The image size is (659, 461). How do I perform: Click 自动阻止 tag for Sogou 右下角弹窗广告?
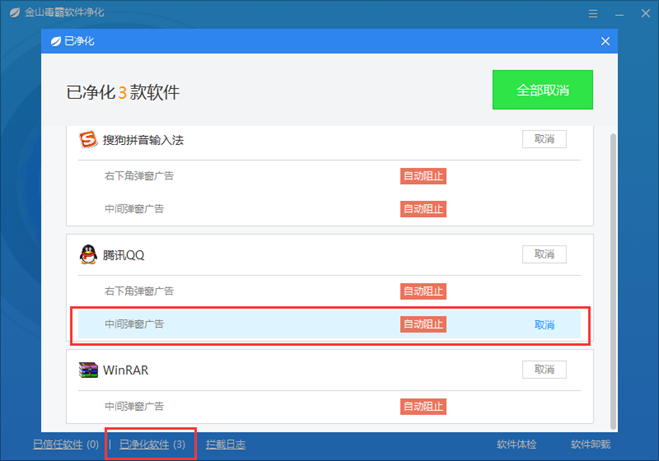tap(423, 176)
